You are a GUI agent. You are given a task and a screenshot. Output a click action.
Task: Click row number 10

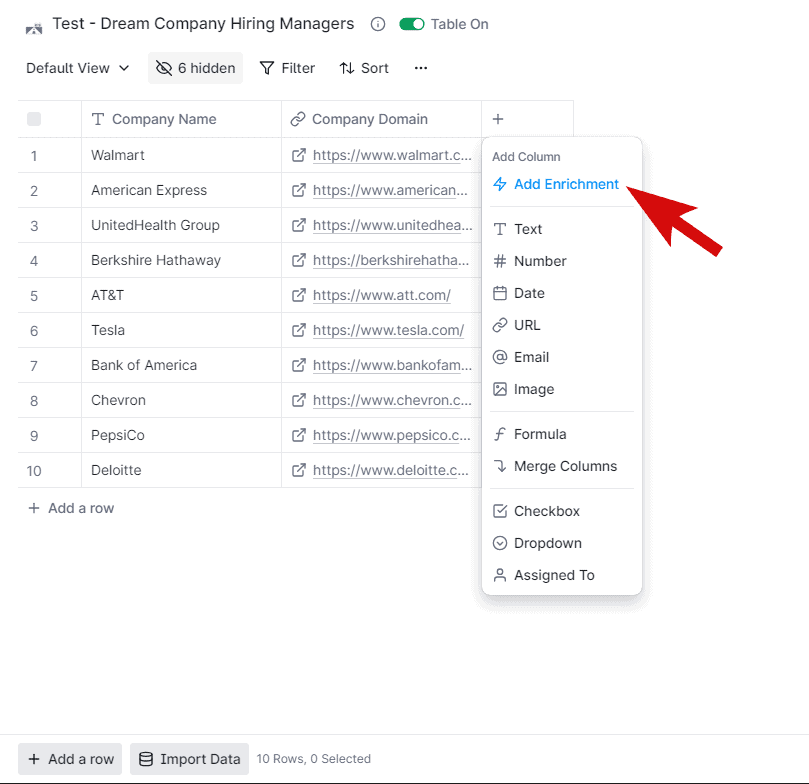pos(34,471)
